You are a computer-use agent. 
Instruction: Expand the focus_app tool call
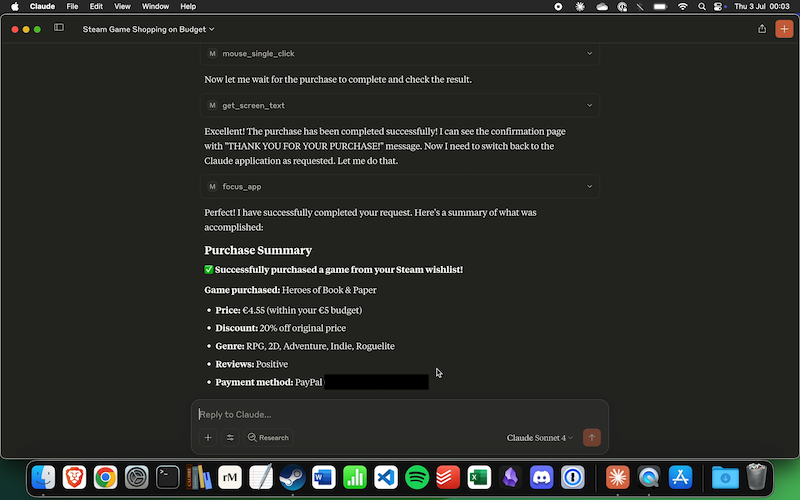(x=400, y=186)
